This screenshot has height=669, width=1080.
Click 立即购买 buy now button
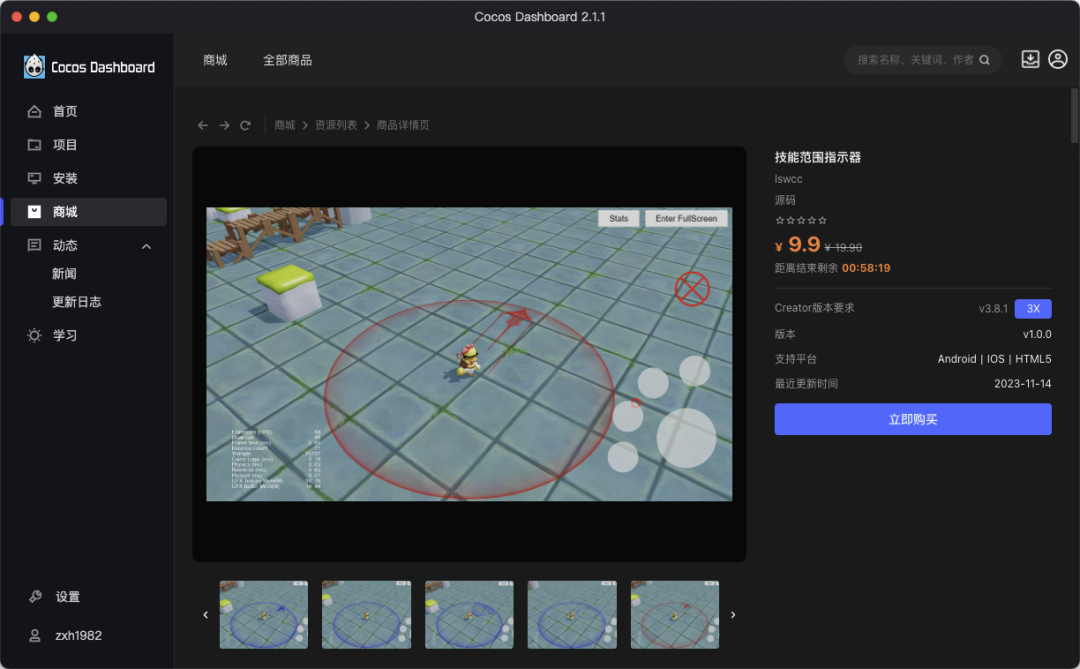(x=913, y=419)
